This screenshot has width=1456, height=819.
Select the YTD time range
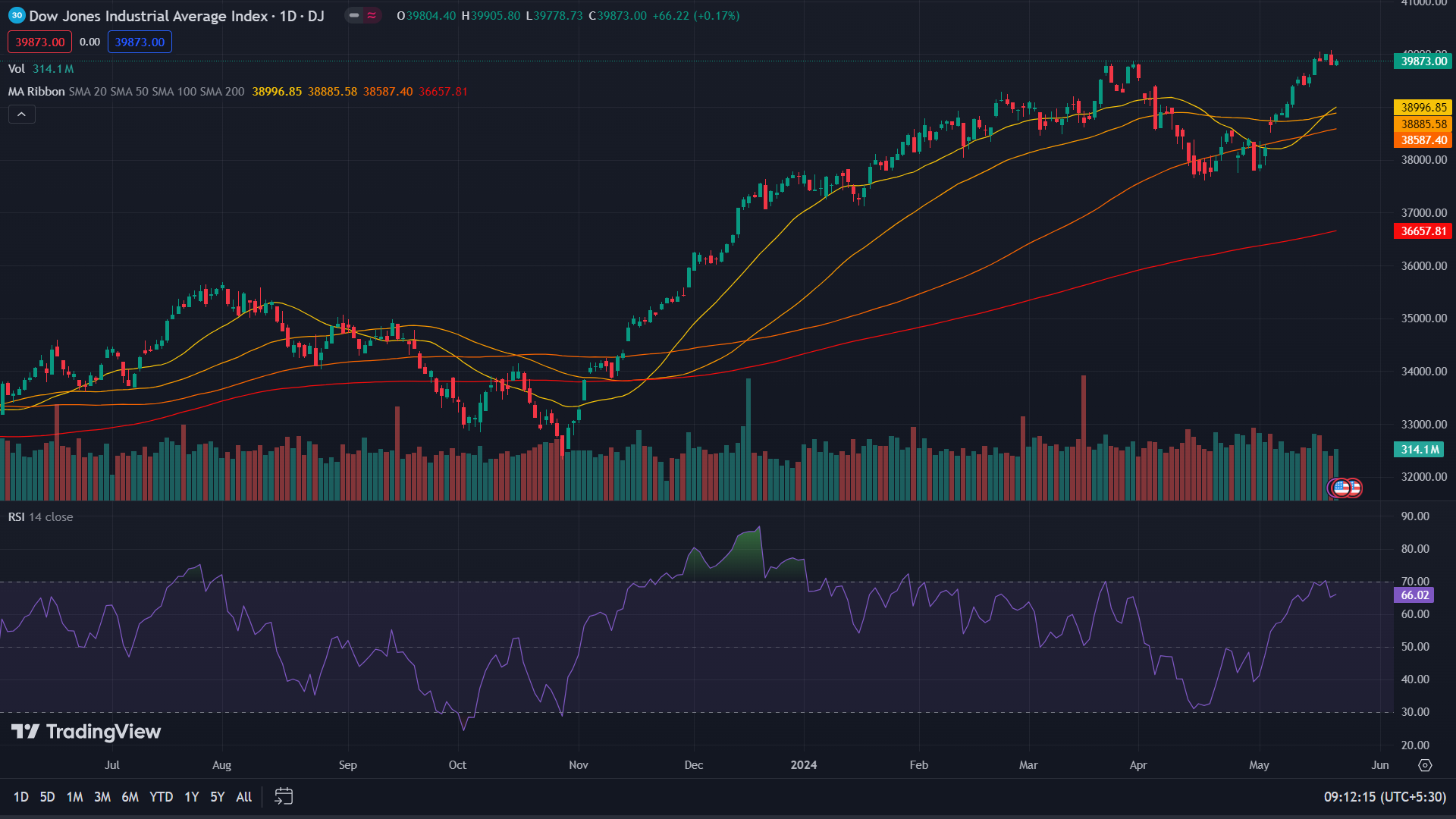click(161, 797)
